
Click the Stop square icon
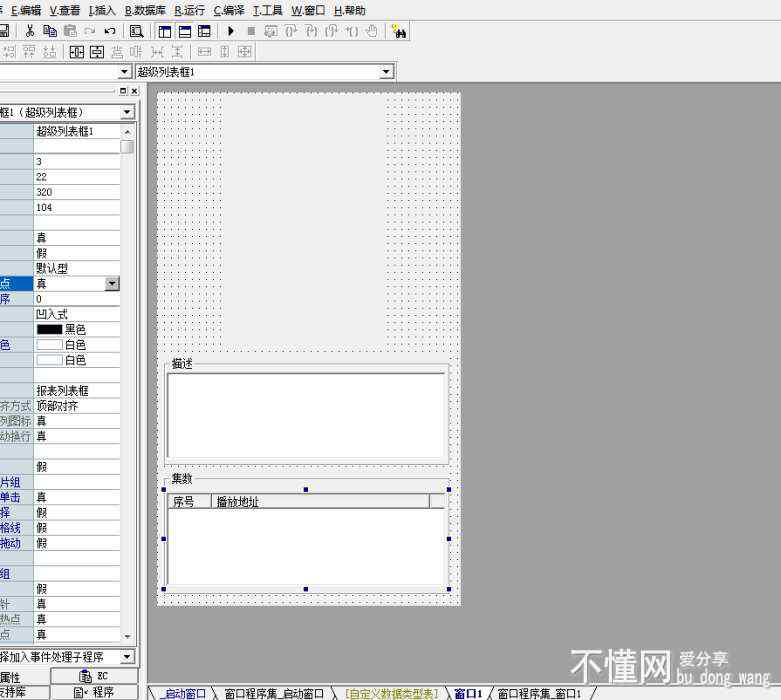pos(251,32)
